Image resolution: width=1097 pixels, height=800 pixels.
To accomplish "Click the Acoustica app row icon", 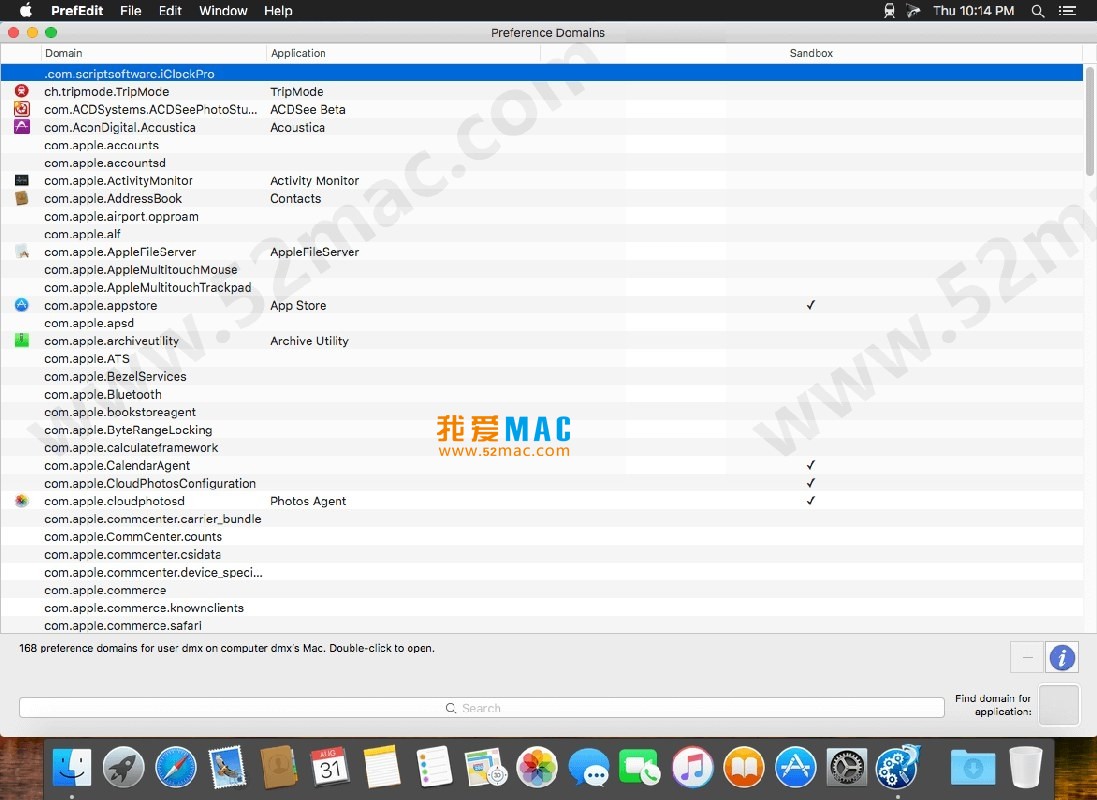I will click(x=22, y=127).
